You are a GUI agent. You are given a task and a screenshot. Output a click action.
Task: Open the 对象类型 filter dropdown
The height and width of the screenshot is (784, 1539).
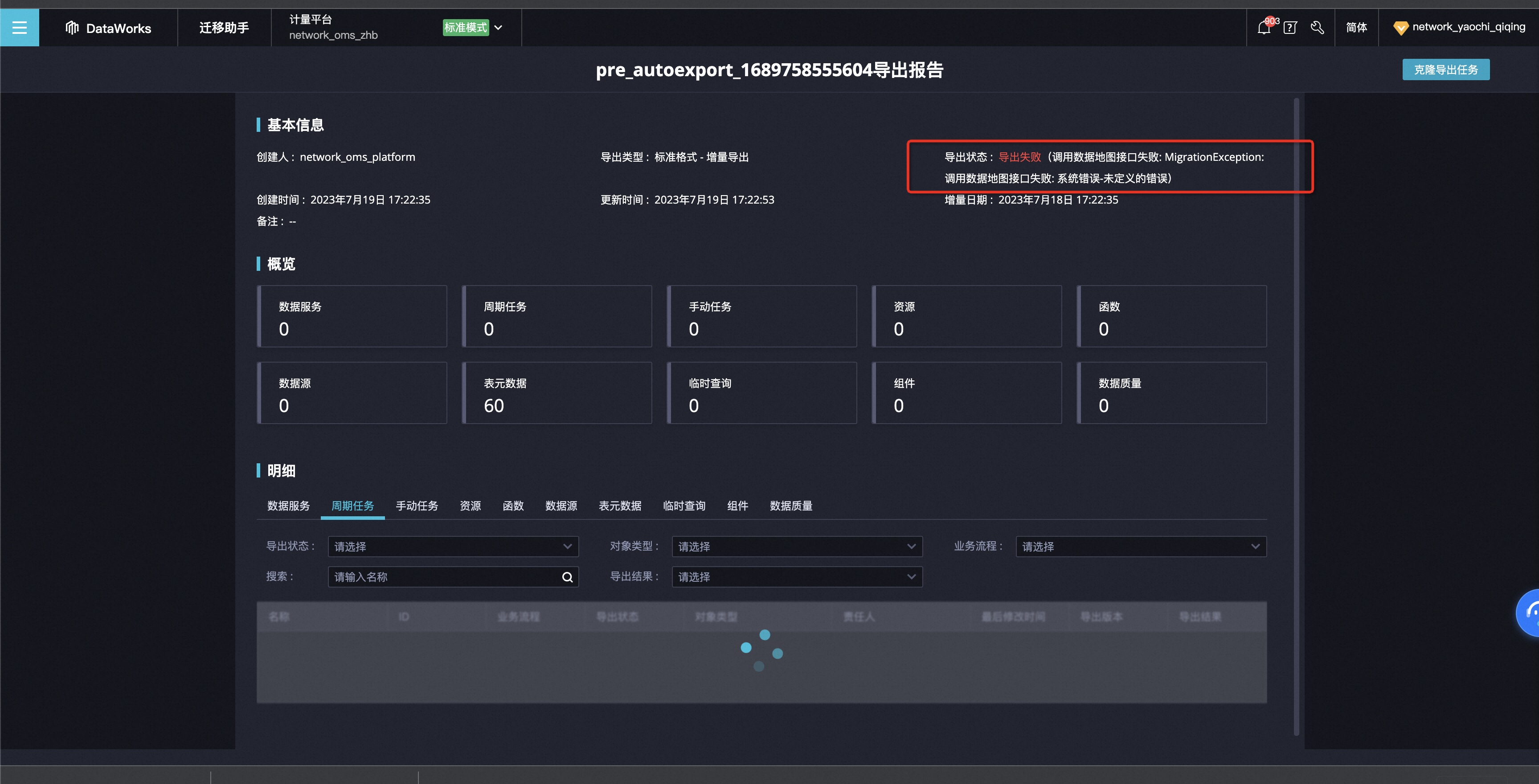pyautogui.click(x=796, y=547)
